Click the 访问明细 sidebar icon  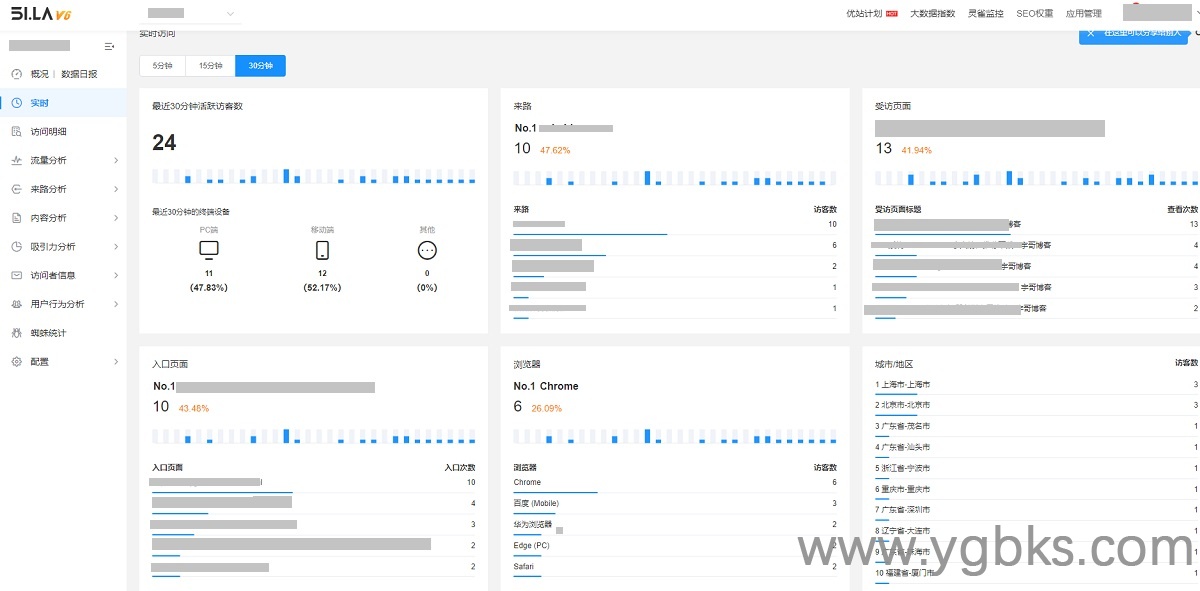(16, 132)
